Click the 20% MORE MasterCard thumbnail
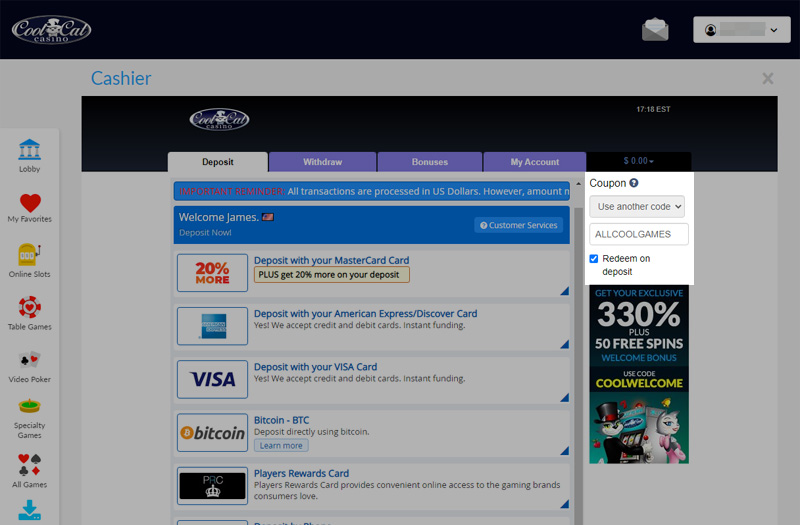Image resolution: width=800 pixels, height=525 pixels. tap(212, 273)
